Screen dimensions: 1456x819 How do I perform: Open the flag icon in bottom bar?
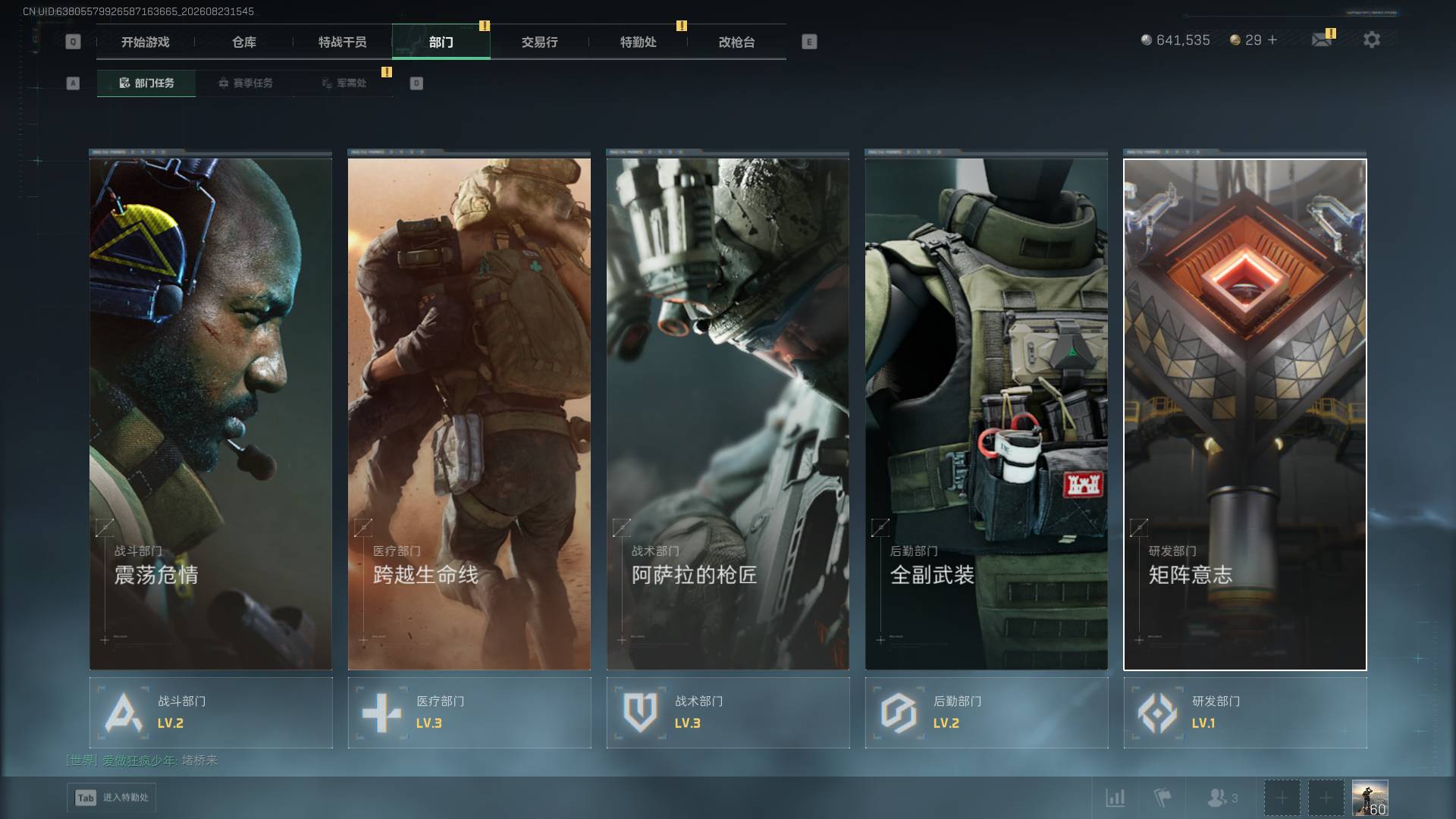coord(1162,798)
